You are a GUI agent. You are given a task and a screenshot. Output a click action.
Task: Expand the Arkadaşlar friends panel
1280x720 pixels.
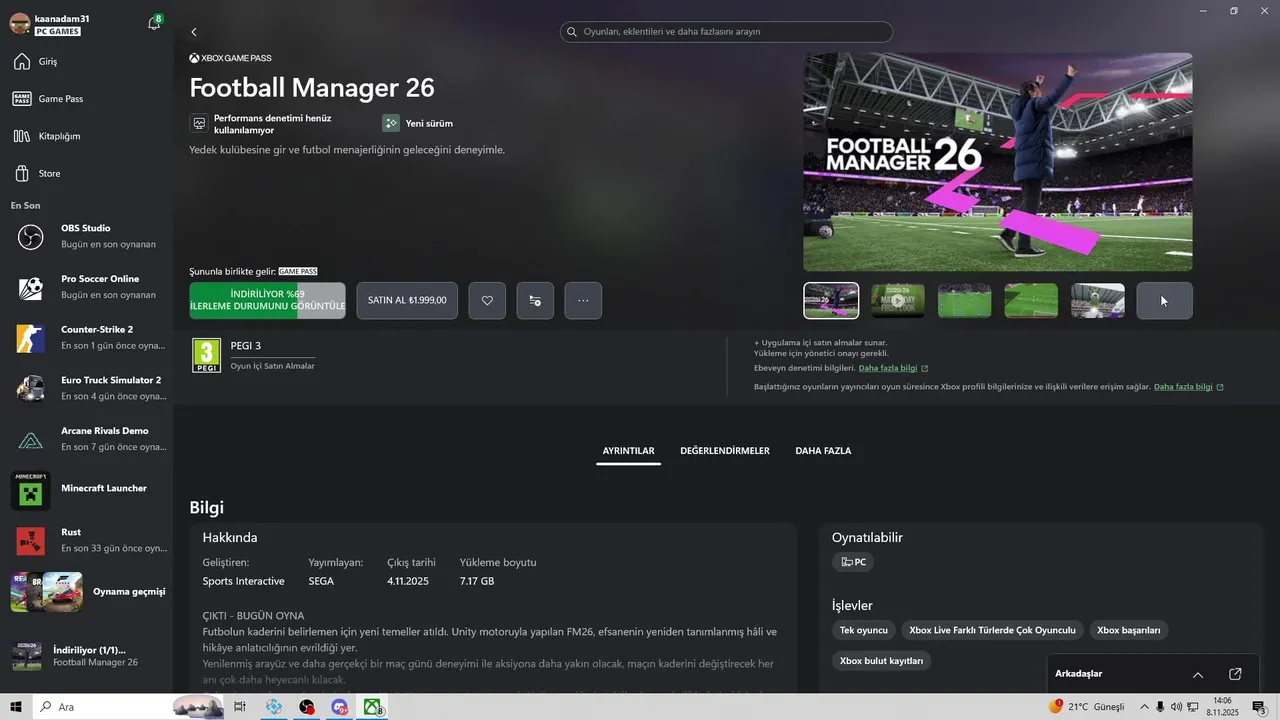(1198, 674)
